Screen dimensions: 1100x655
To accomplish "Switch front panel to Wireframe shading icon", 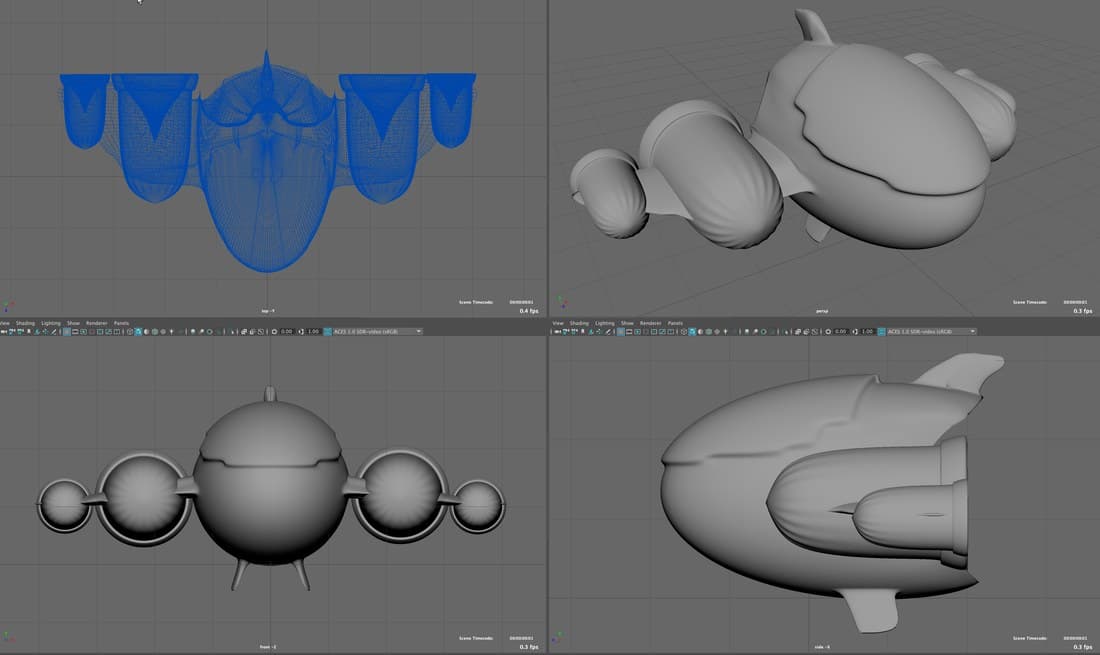I will pyautogui.click(x=130, y=332).
